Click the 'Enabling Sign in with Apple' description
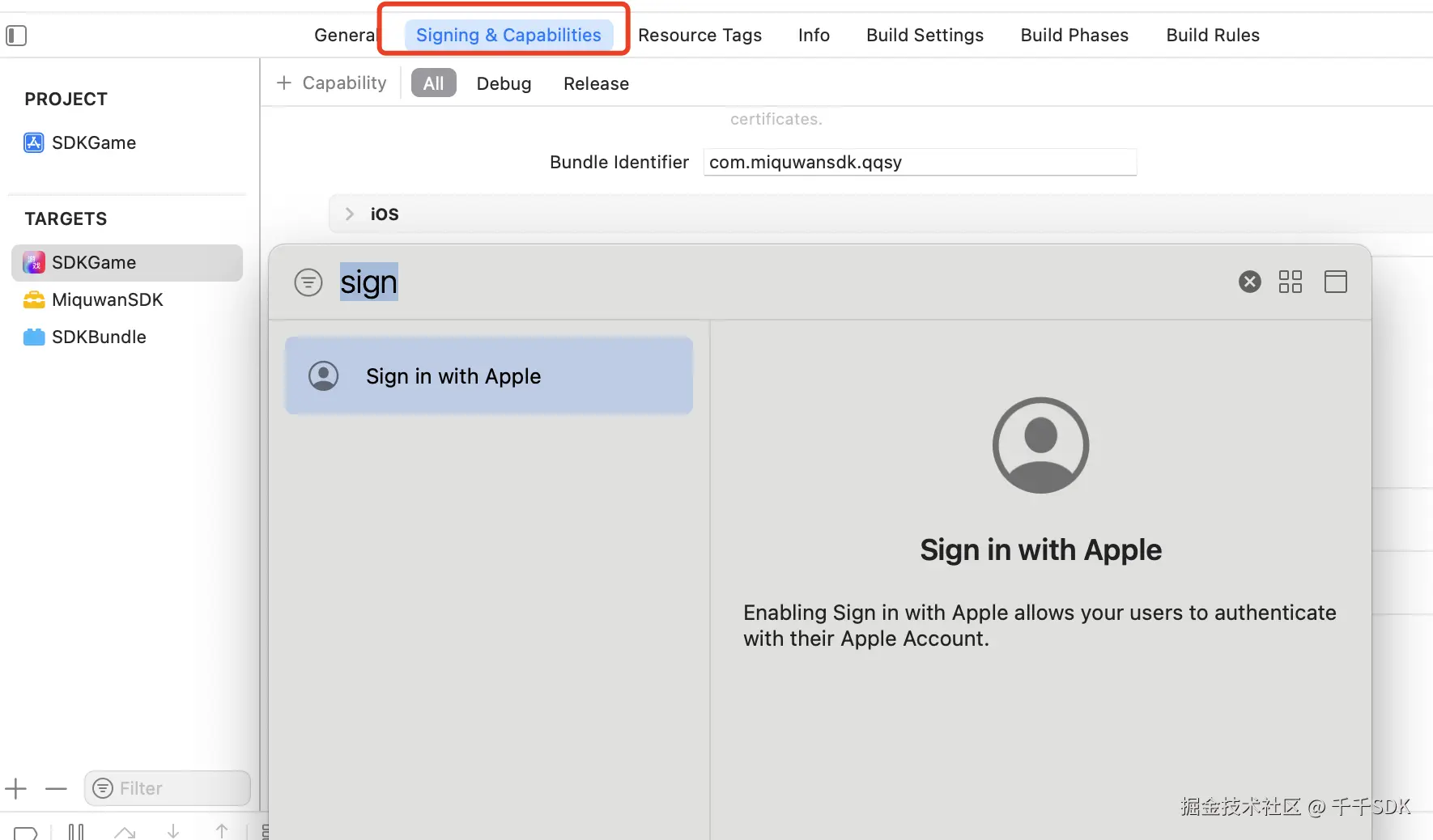 click(x=1040, y=626)
